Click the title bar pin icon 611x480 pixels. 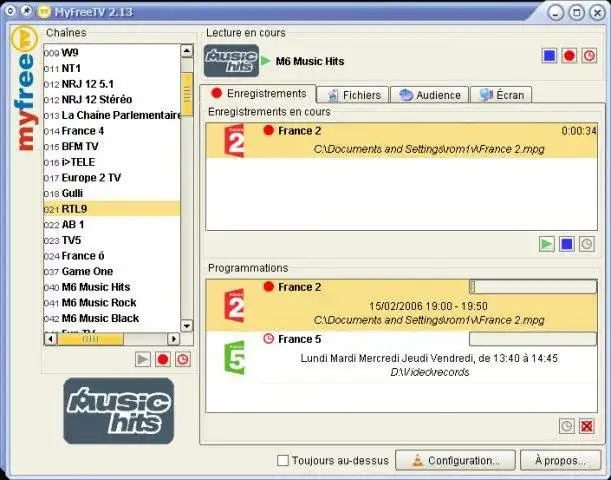26,11
